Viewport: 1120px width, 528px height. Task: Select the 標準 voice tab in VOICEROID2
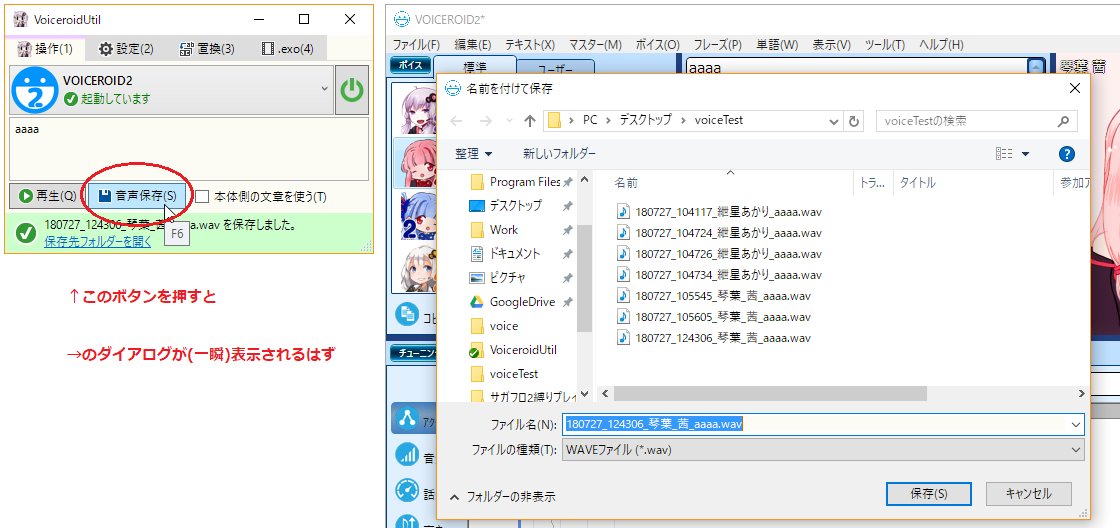pos(474,64)
